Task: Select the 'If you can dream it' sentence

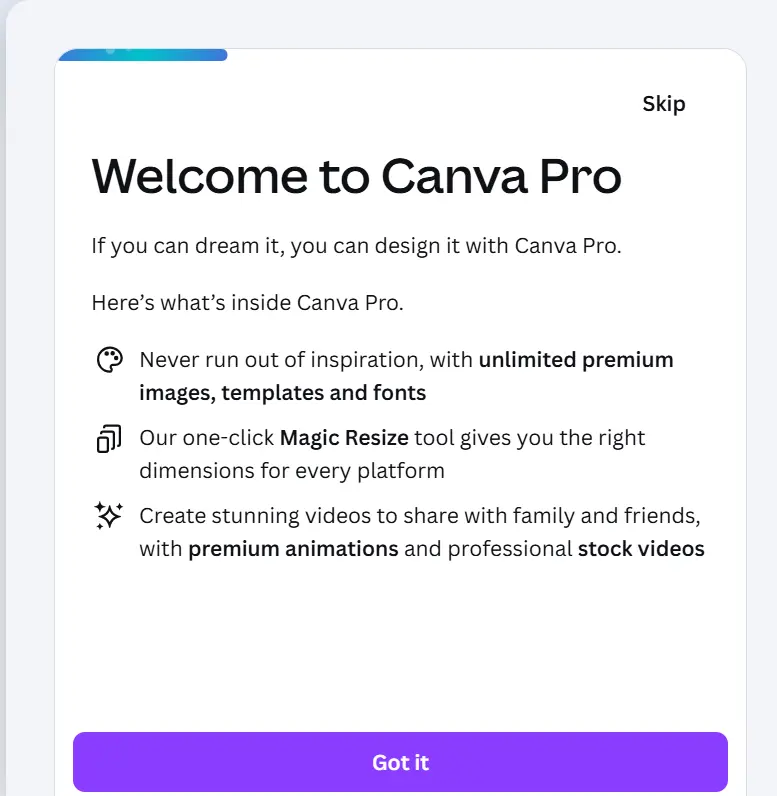Action: 356,246
